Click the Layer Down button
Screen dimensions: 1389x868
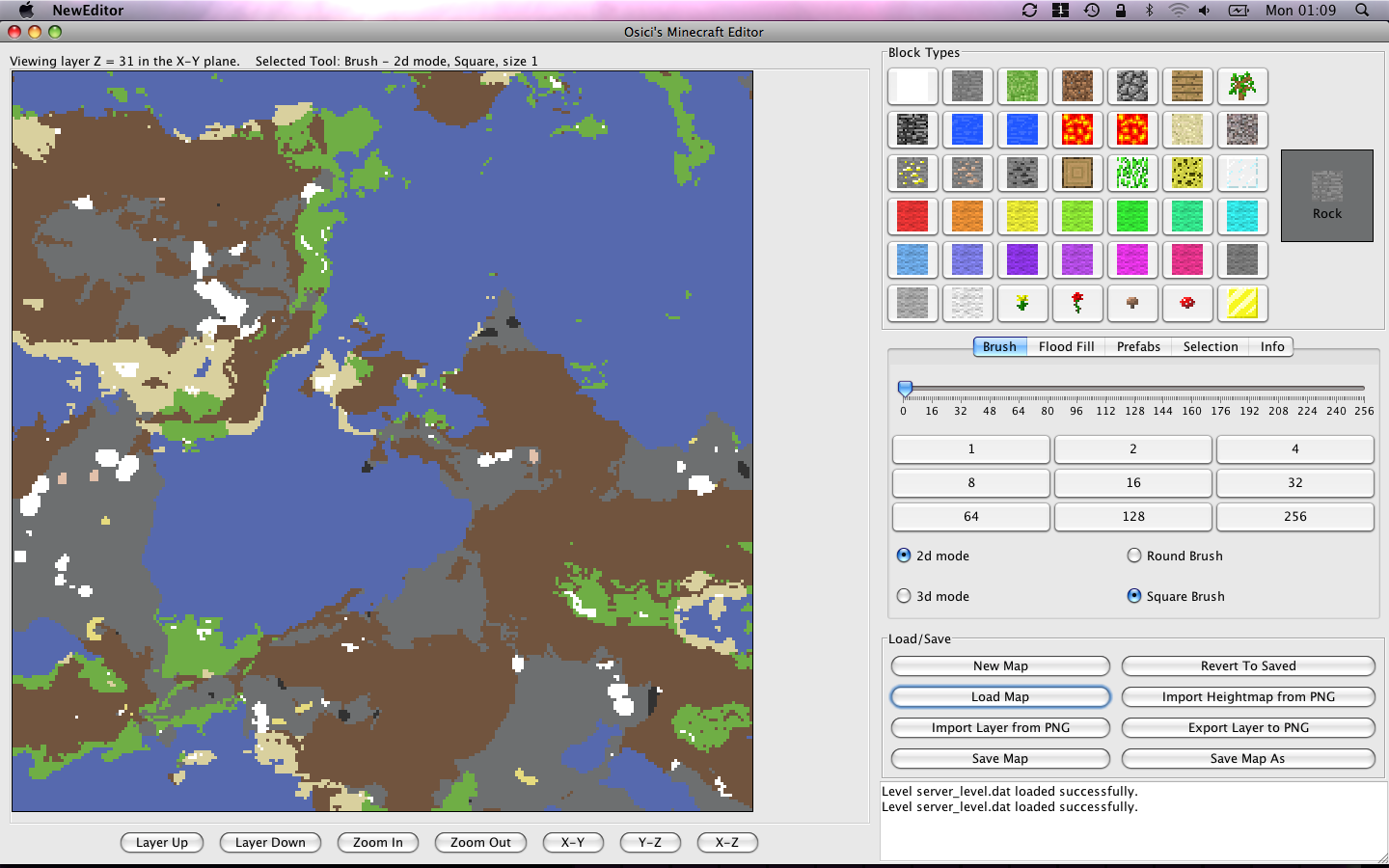(270, 842)
